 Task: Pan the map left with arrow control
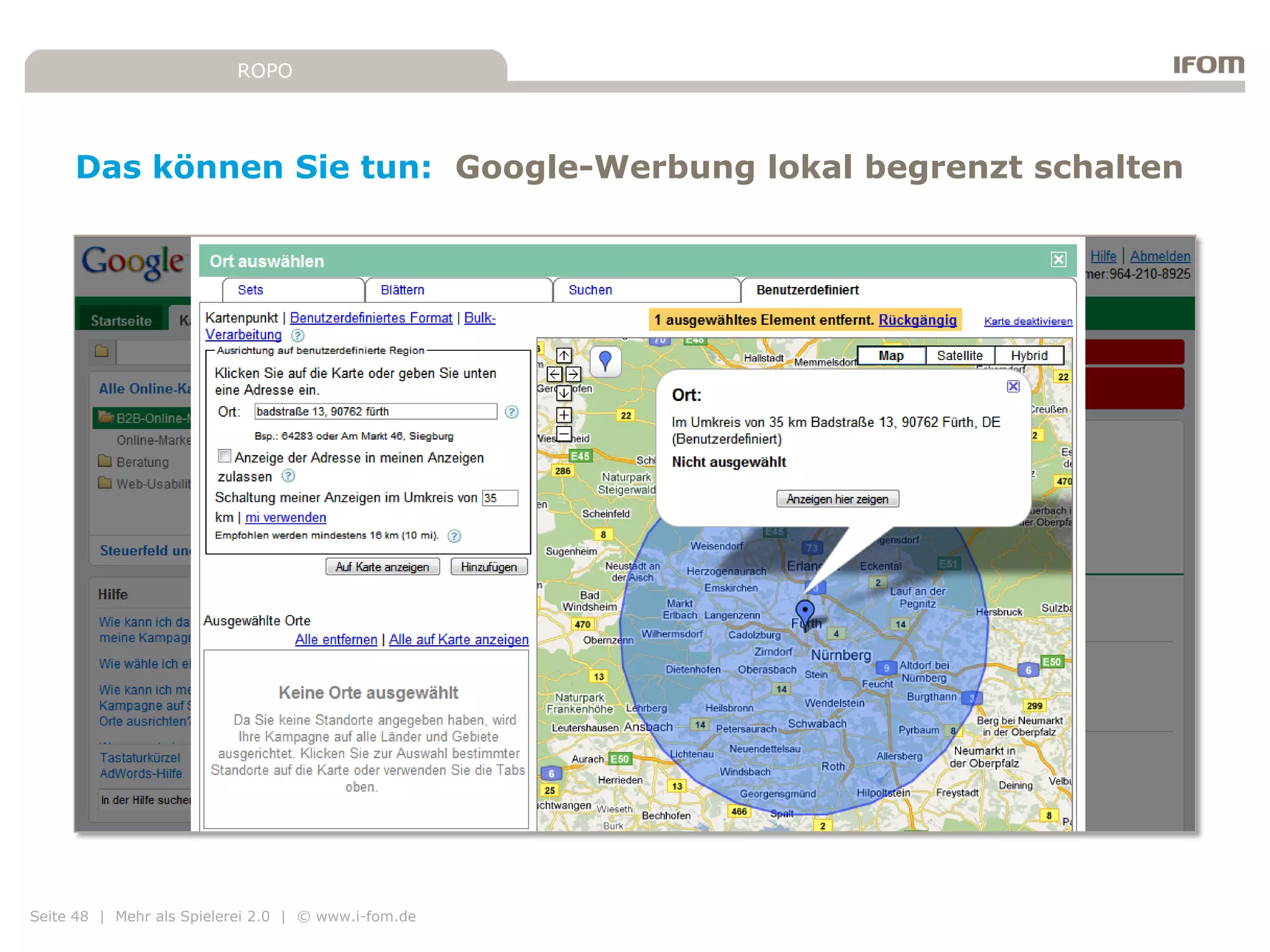pyautogui.click(x=554, y=374)
